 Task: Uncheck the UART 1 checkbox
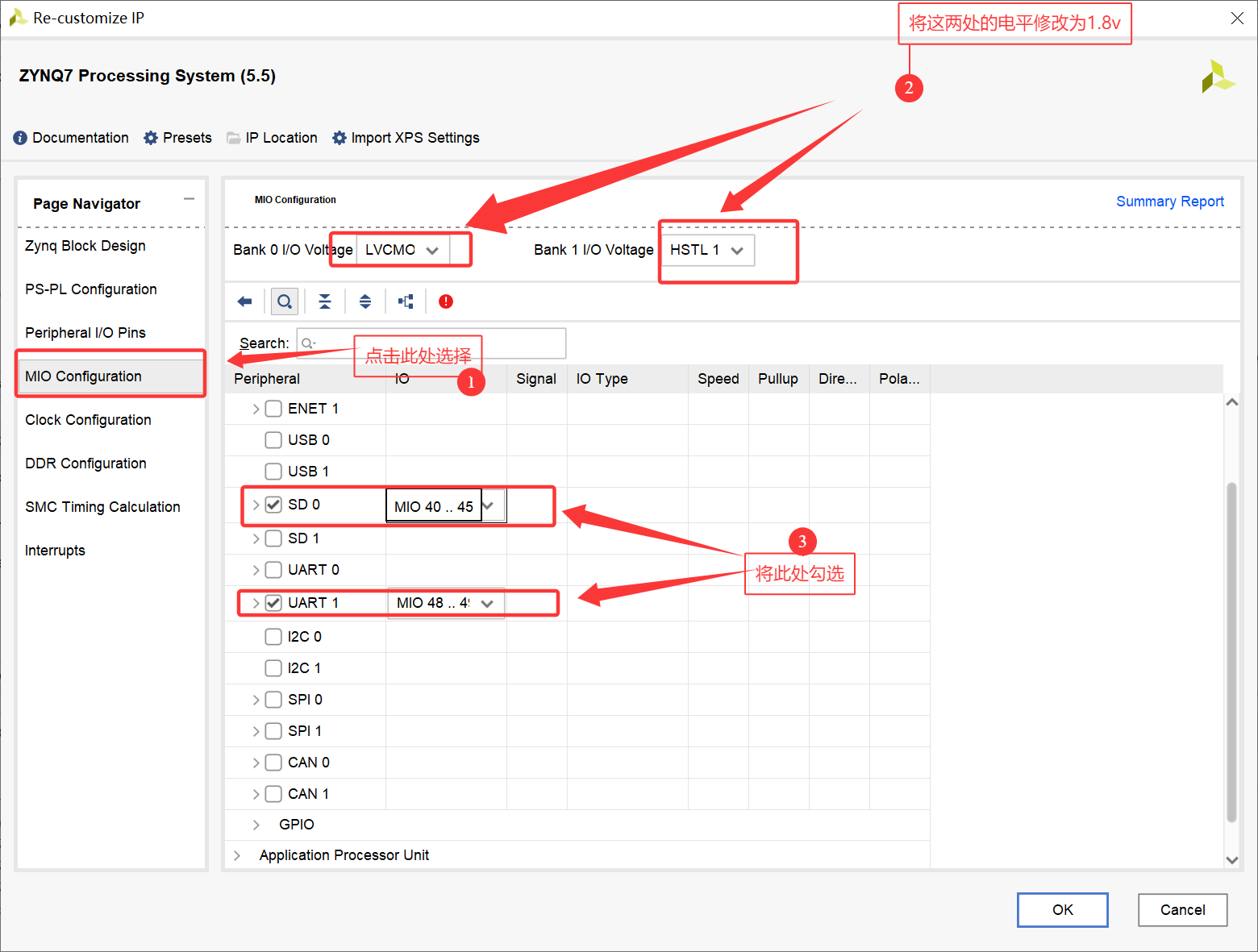coord(273,603)
